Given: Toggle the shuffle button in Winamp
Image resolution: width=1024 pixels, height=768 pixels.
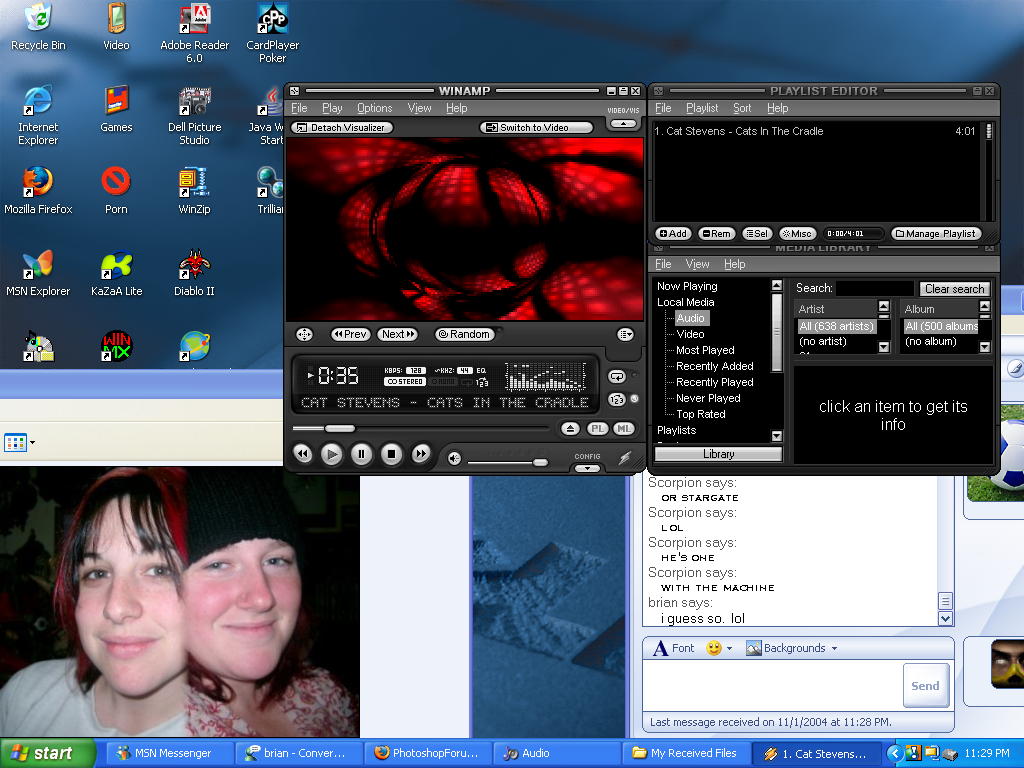Looking at the screenshot, I should click(x=617, y=400).
